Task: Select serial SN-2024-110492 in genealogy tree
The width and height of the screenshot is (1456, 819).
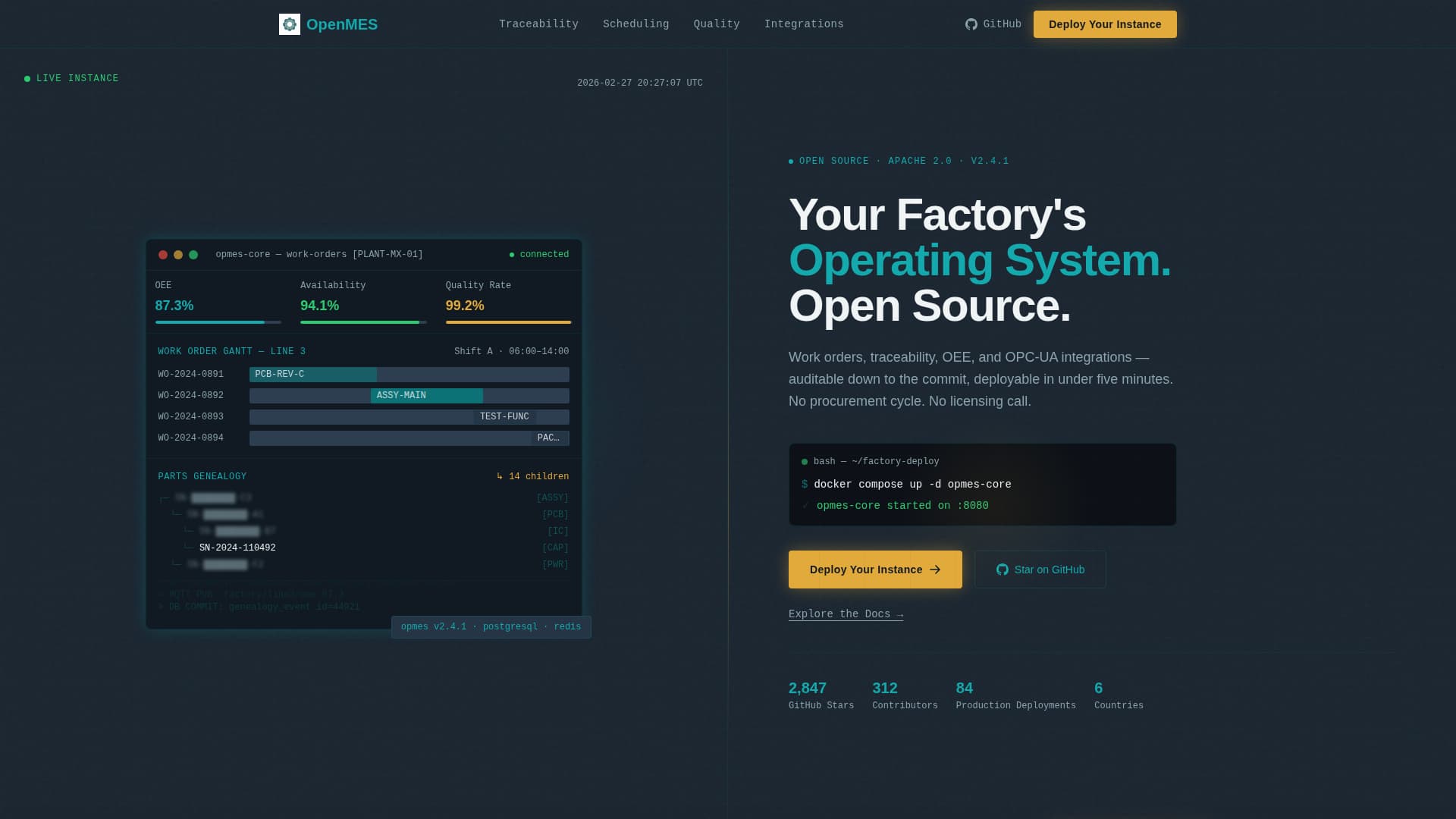Action: [x=237, y=548]
